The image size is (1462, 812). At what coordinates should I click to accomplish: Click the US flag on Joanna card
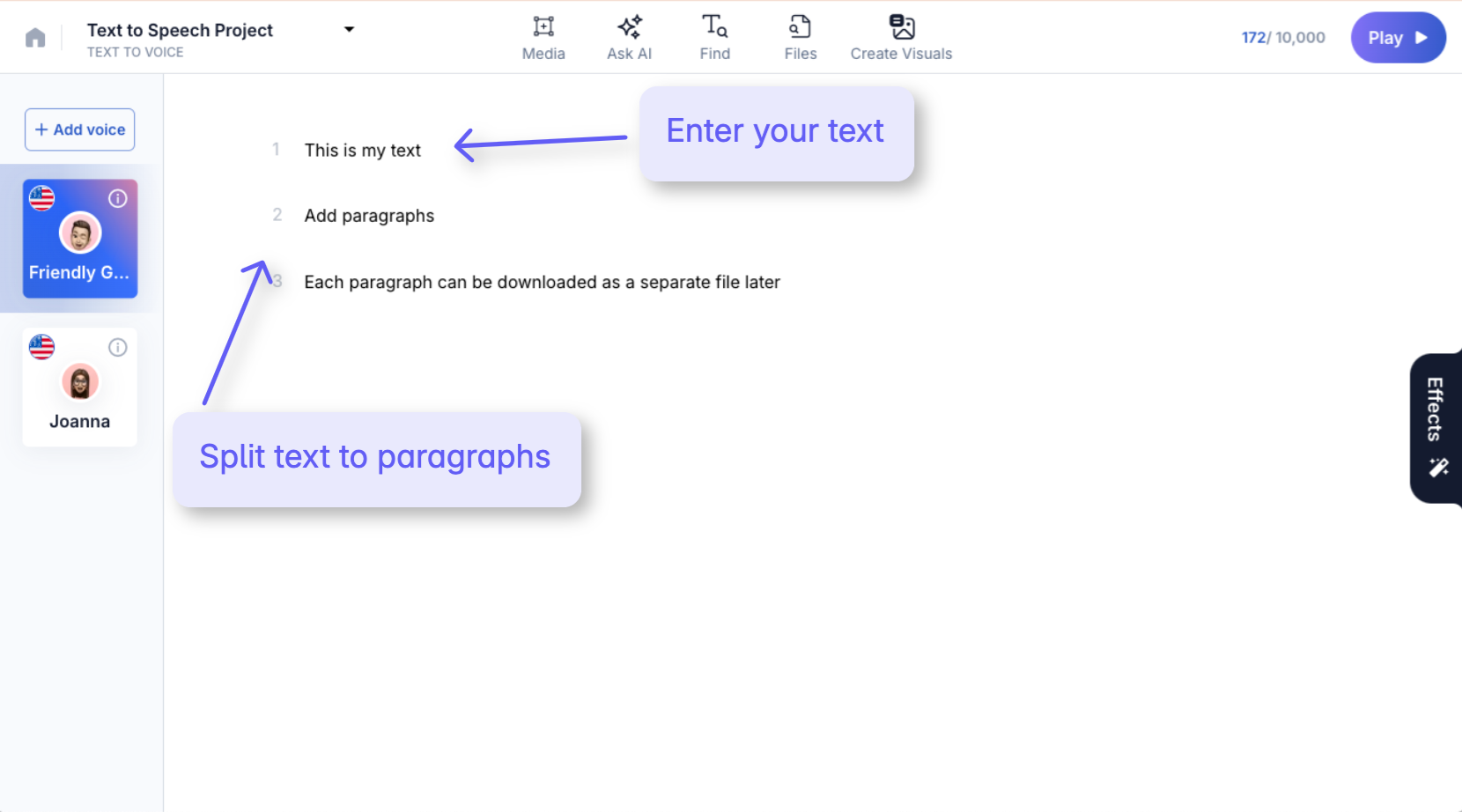pyautogui.click(x=41, y=348)
